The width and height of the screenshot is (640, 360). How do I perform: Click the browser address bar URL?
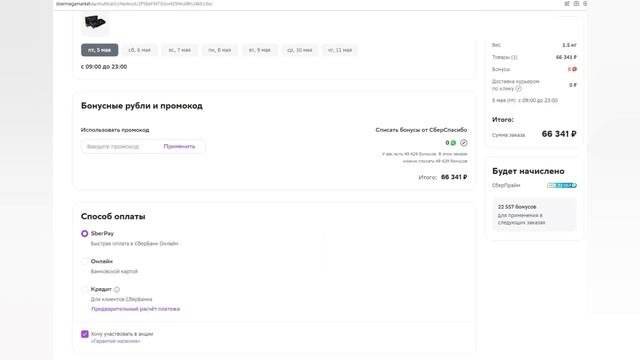click(x=134, y=4)
